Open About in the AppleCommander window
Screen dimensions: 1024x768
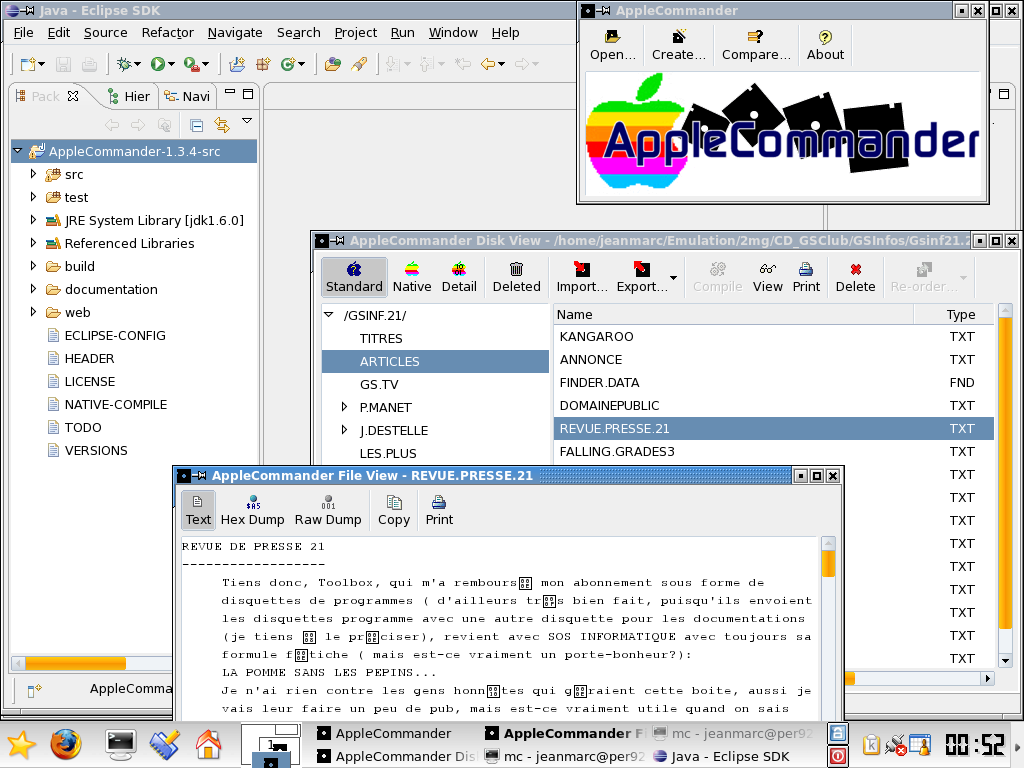(825, 46)
